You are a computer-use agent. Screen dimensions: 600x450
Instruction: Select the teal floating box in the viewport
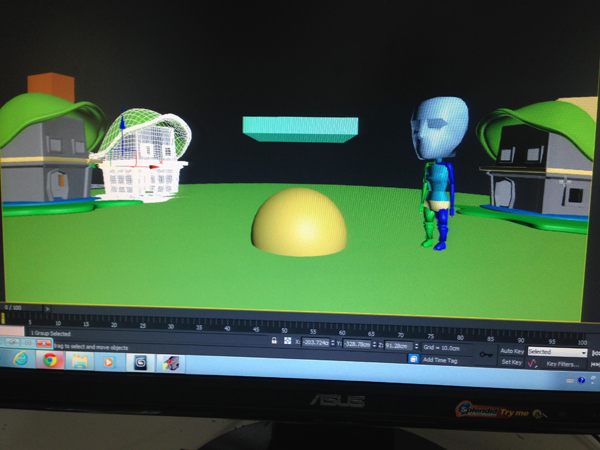300,130
